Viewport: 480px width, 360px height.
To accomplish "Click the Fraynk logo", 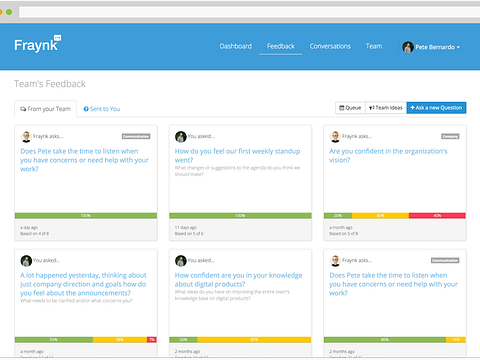I will click(38, 44).
